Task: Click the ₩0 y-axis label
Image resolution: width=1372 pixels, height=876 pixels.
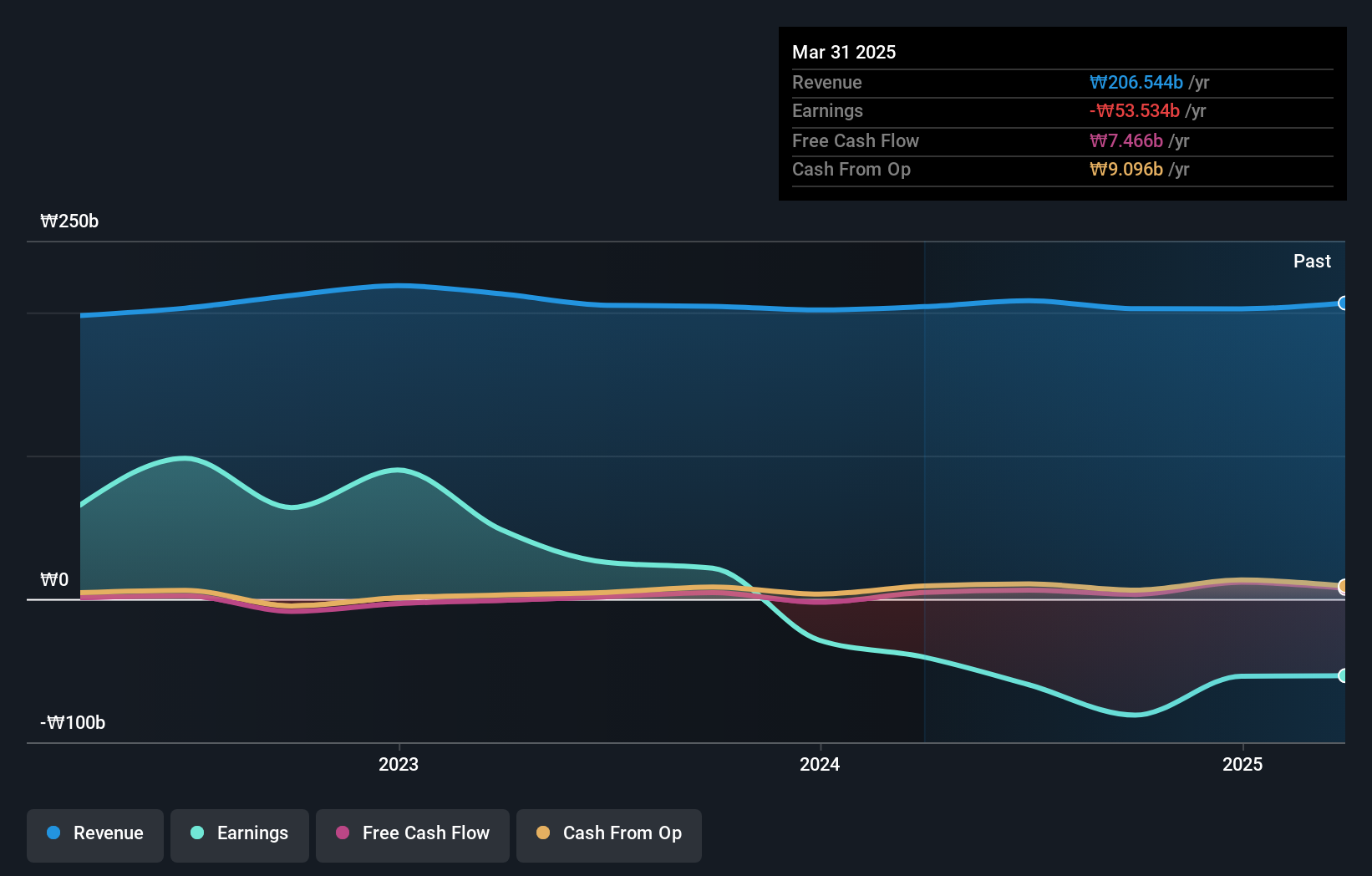Action: pyautogui.click(x=54, y=579)
